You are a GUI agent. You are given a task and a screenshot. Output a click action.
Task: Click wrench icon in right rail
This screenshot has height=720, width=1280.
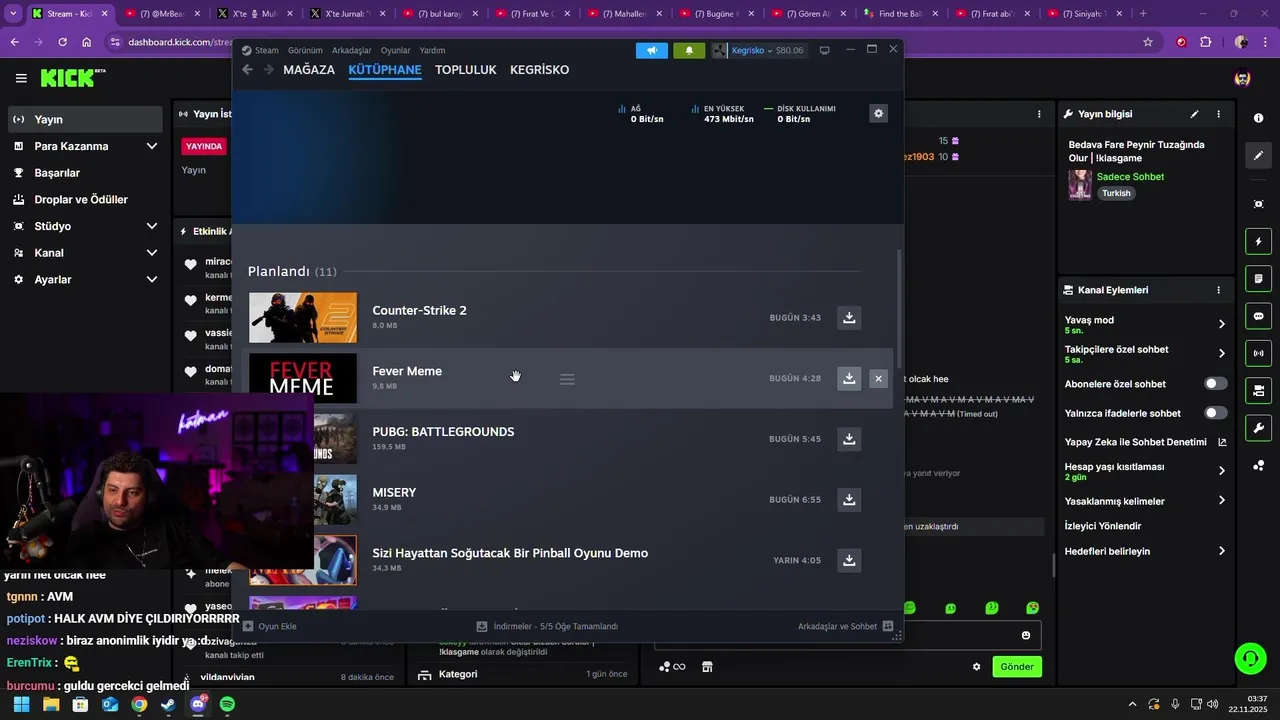click(x=1258, y=428)
